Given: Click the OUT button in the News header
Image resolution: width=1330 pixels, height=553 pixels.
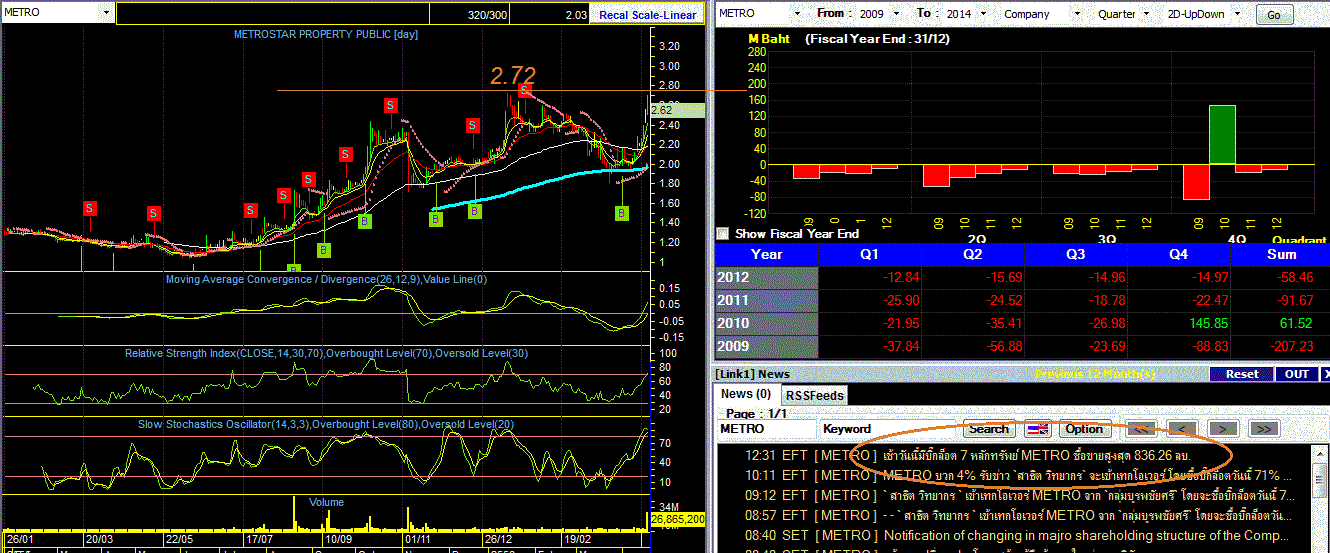Looking at the screenshot, I should click(x=1296, y=374).
